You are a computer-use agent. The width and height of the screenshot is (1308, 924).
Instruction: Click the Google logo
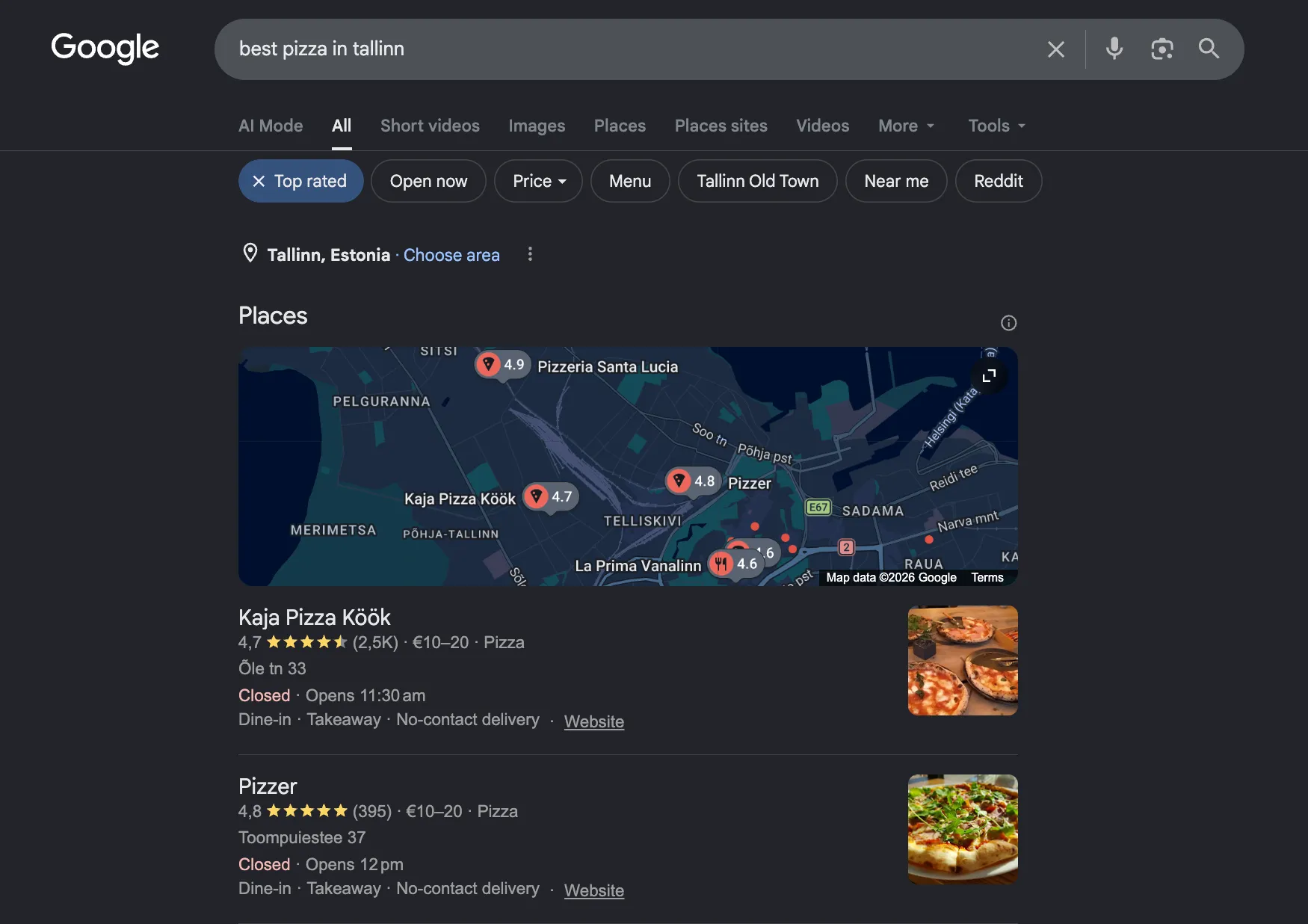[x=105, y=49]
